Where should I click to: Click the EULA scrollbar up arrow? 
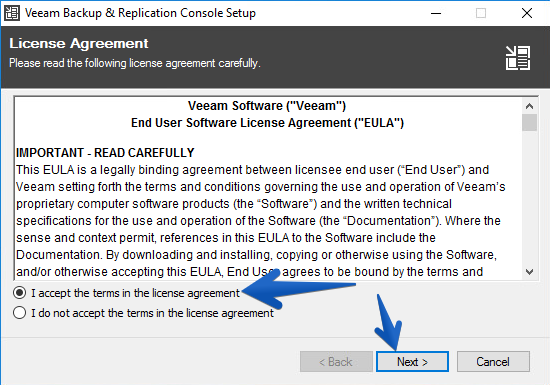coord(529,106)
